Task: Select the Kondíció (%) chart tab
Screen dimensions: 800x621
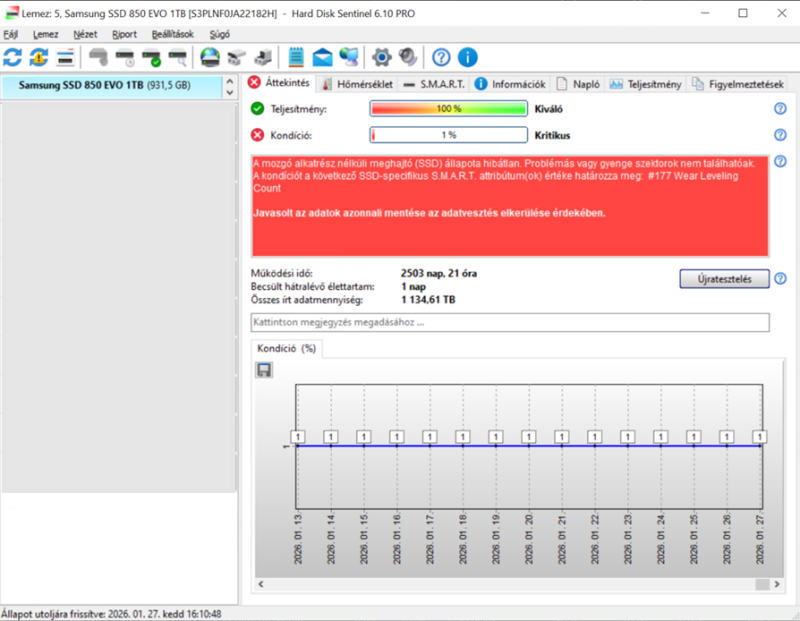Action: [286, 349]
